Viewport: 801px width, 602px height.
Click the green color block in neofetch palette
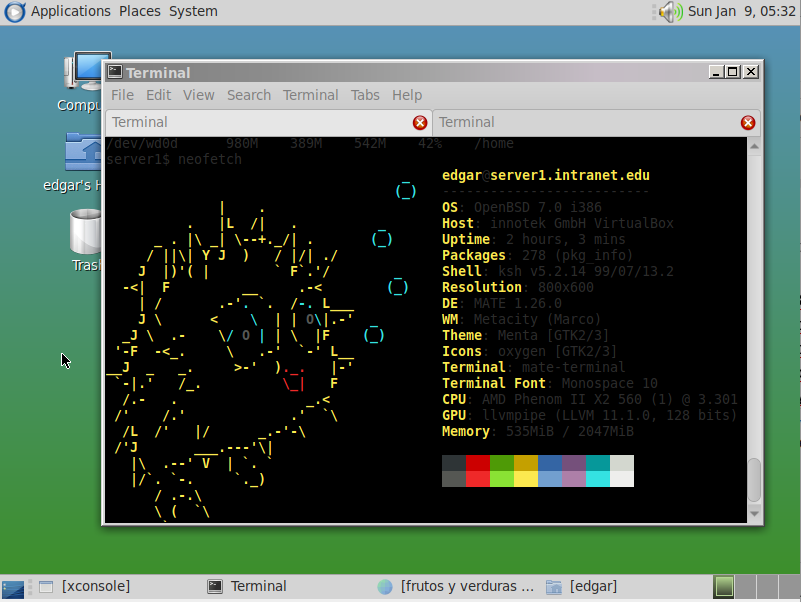[x=502, y=463]
